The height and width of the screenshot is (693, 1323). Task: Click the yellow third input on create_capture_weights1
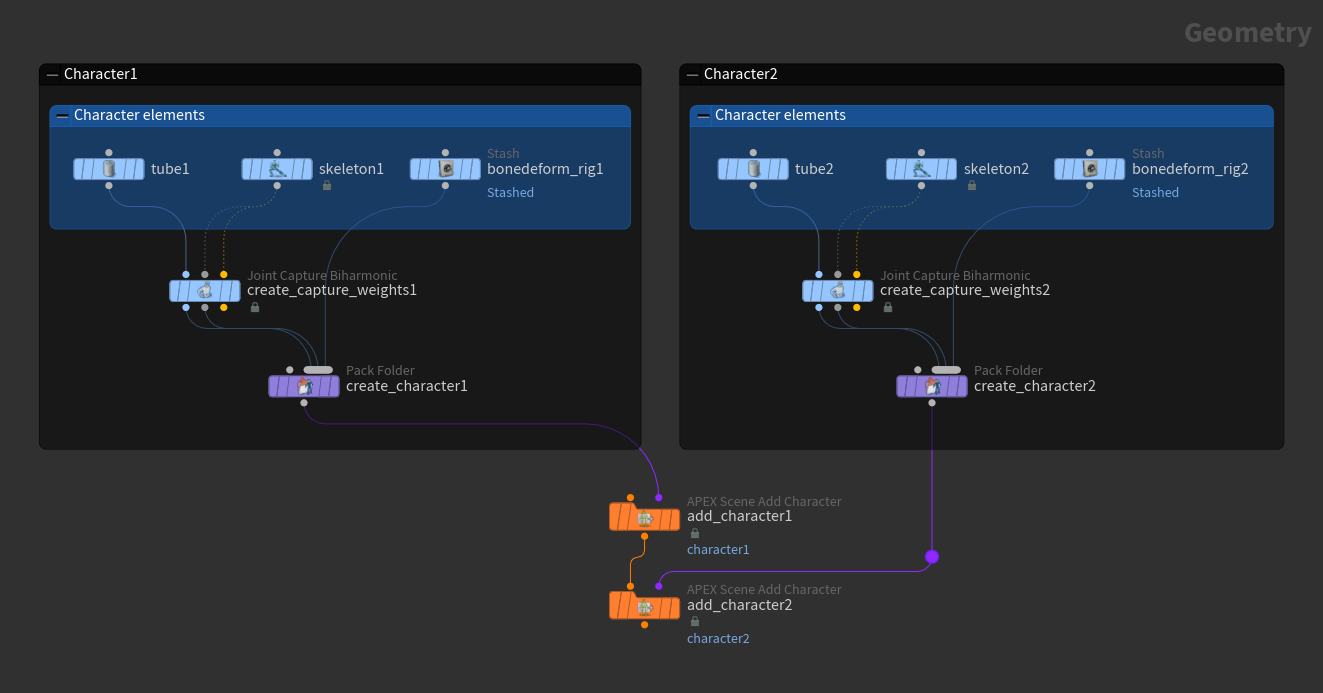coord(224,274)
